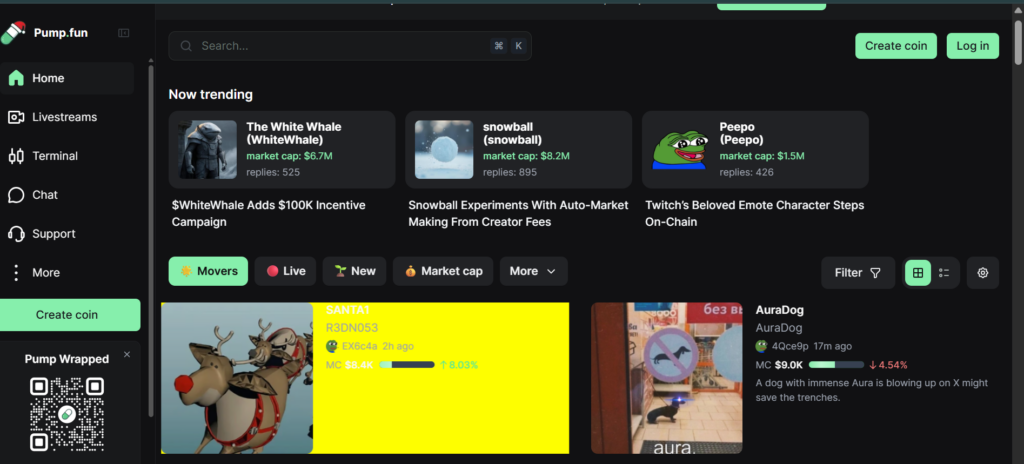Expand the More filter dropdown
The image size is (1024, 464).
click(x=534, y=271)
